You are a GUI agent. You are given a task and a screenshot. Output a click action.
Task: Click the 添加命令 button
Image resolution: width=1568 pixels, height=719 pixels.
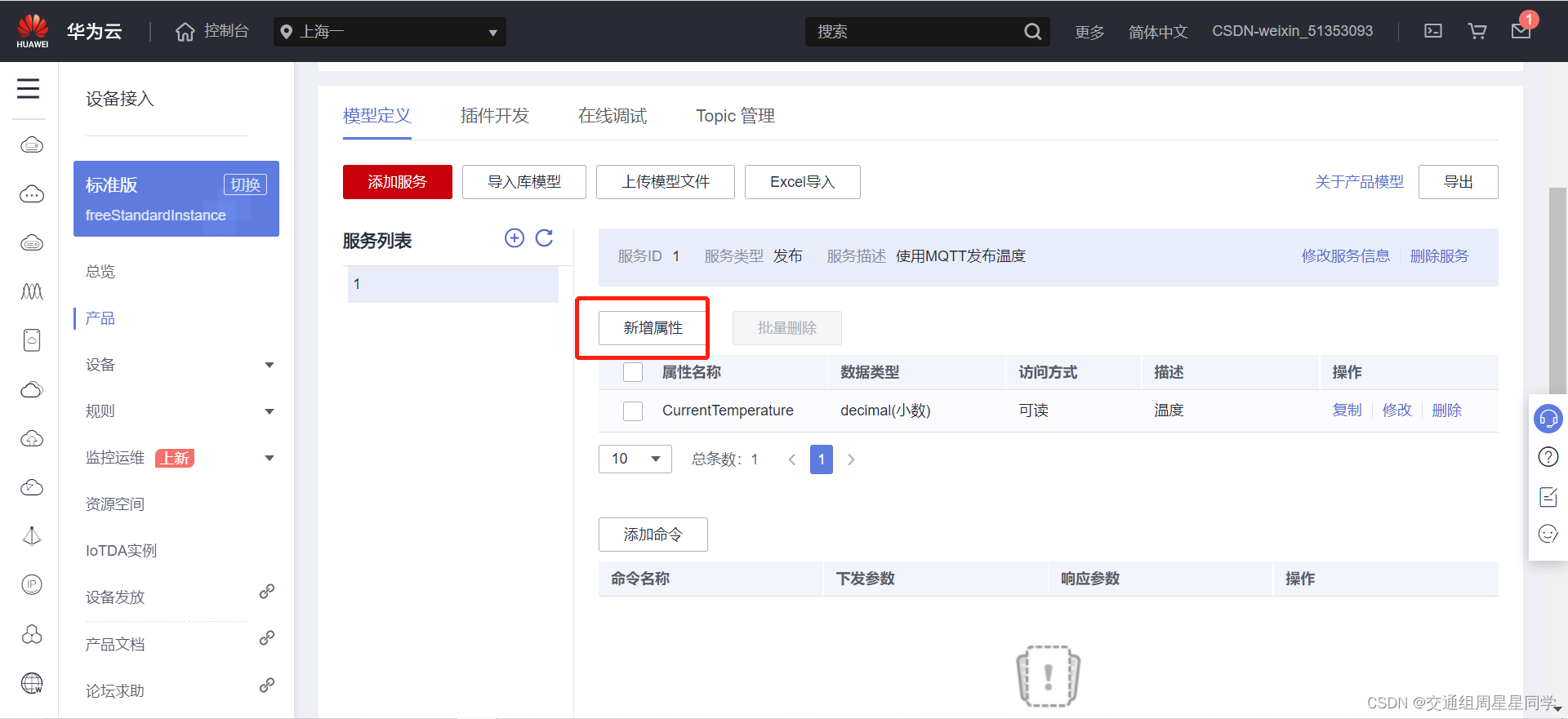click(653, 535)
